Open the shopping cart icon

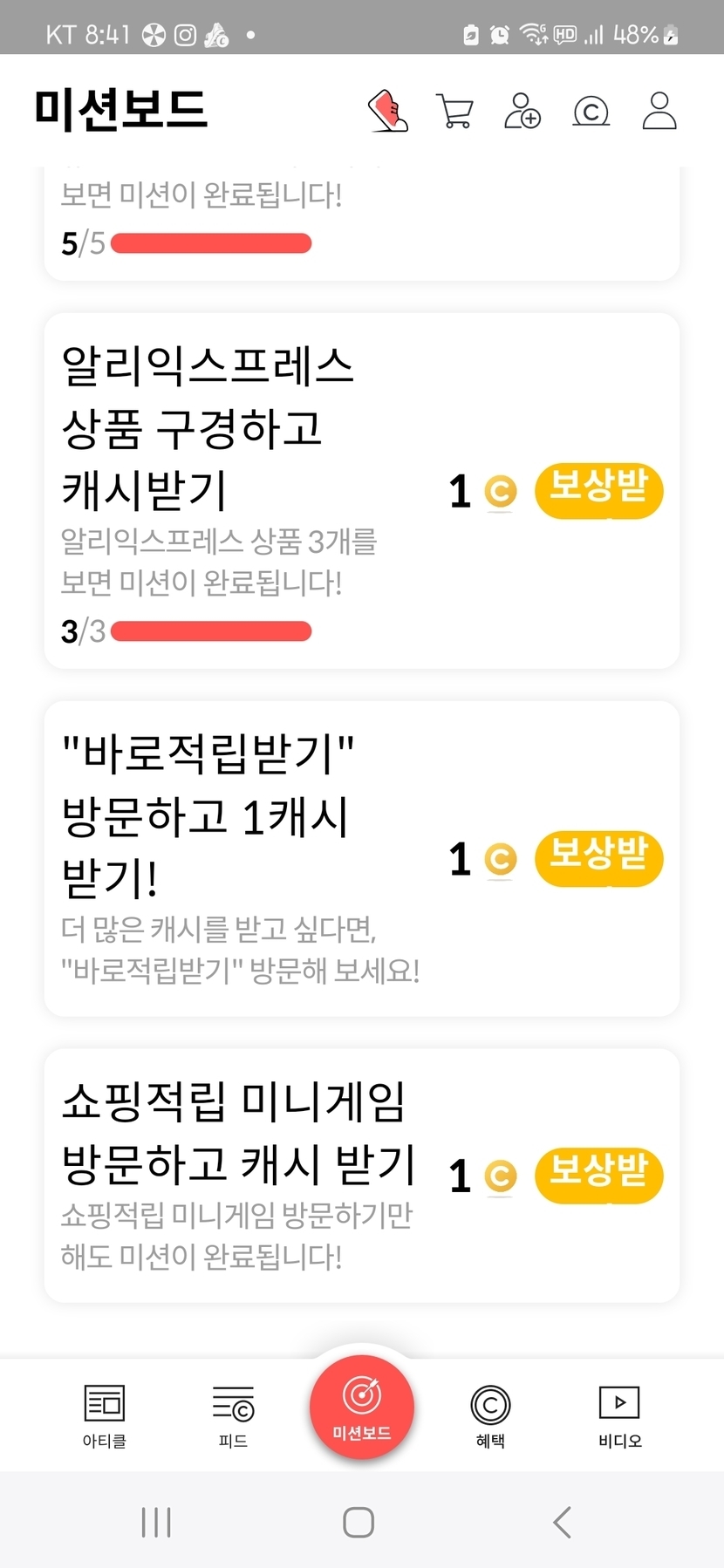pos(454,112)
